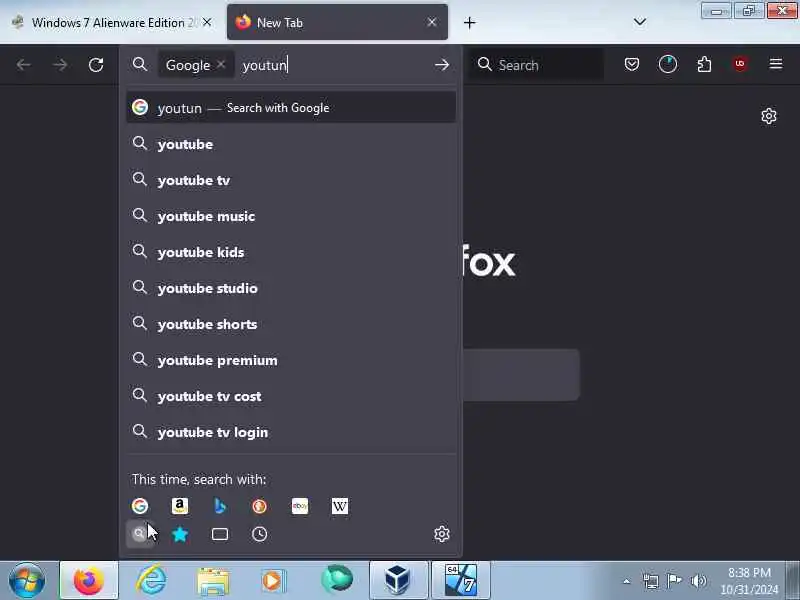Click the back navigation arrow
Image resolution: width=800 pixels, height=600 pixels.
click(23, 65)
